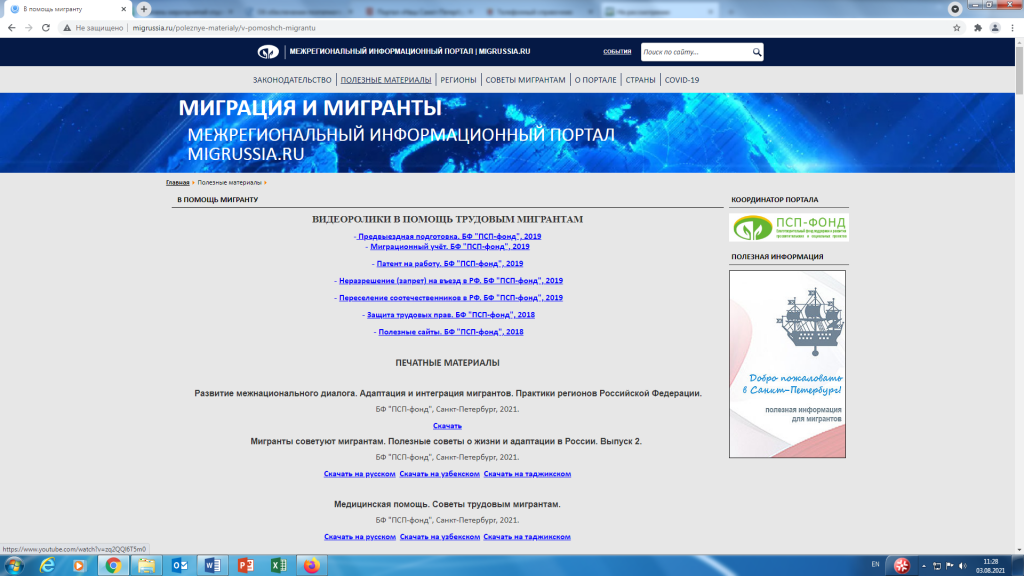Open 'Переселение соотечественников в РФ' link

pyautogui.click(x=451, y=298)
